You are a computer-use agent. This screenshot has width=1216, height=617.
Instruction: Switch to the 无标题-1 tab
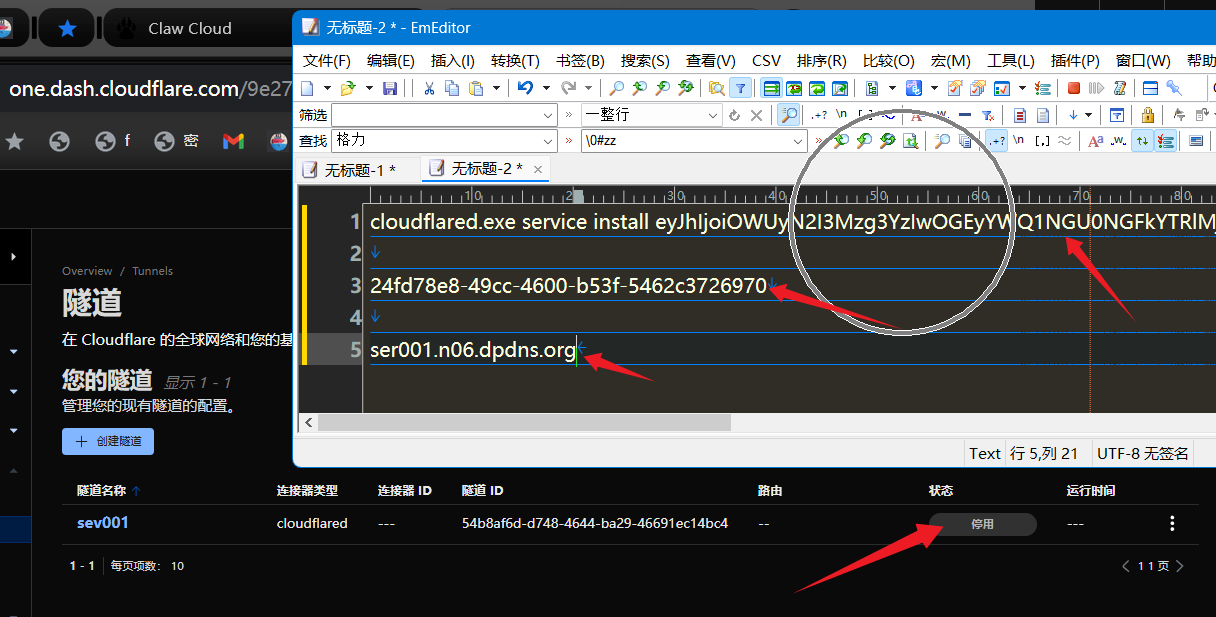[x=360, y=170]
